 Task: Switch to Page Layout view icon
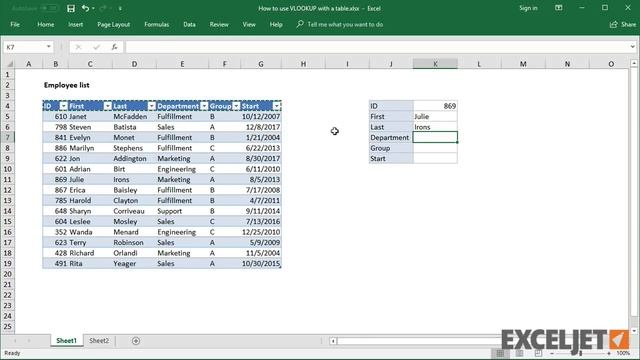[x=519, y=353]
